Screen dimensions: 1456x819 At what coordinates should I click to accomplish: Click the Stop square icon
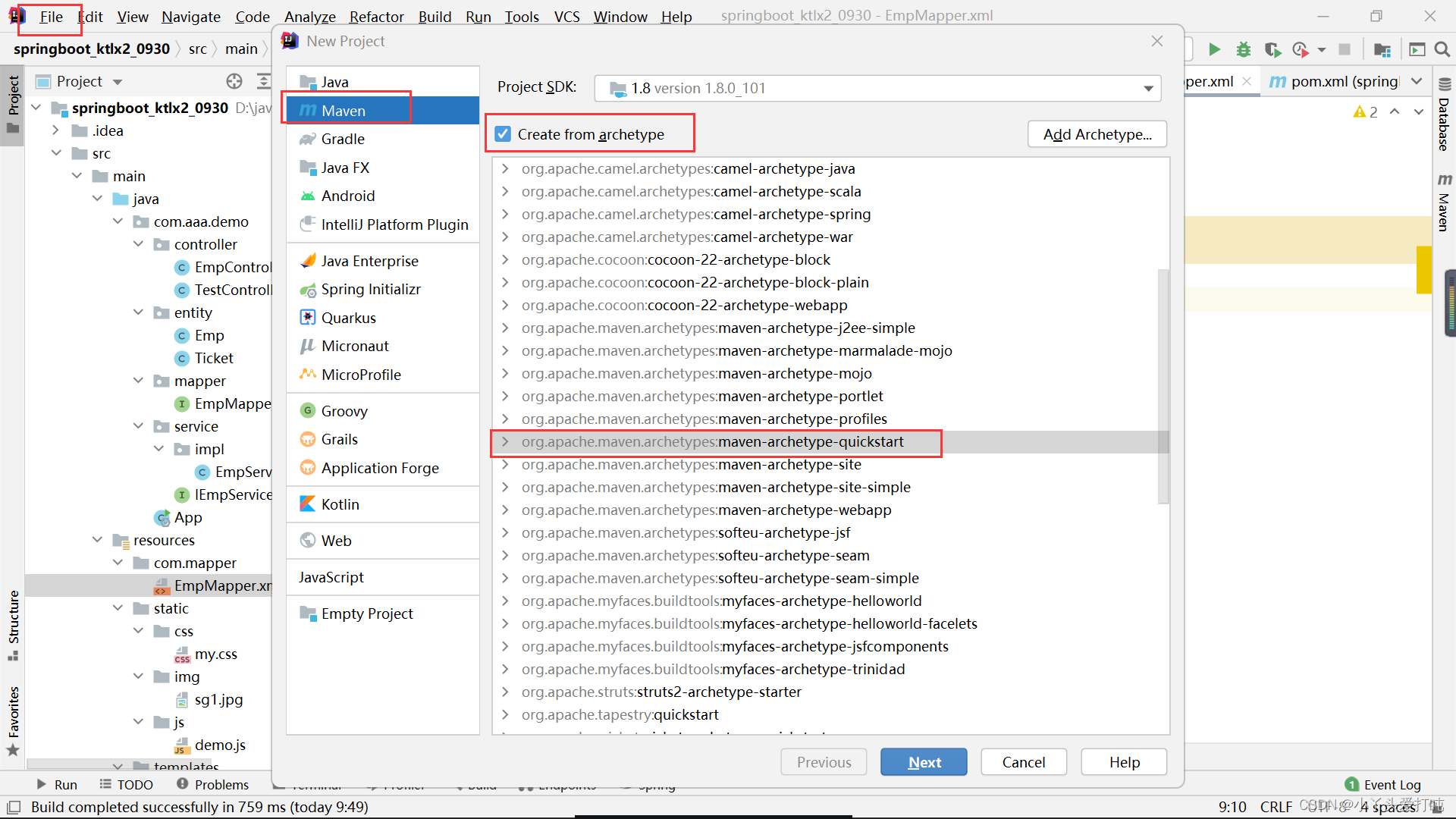(x=1345, y=49)
